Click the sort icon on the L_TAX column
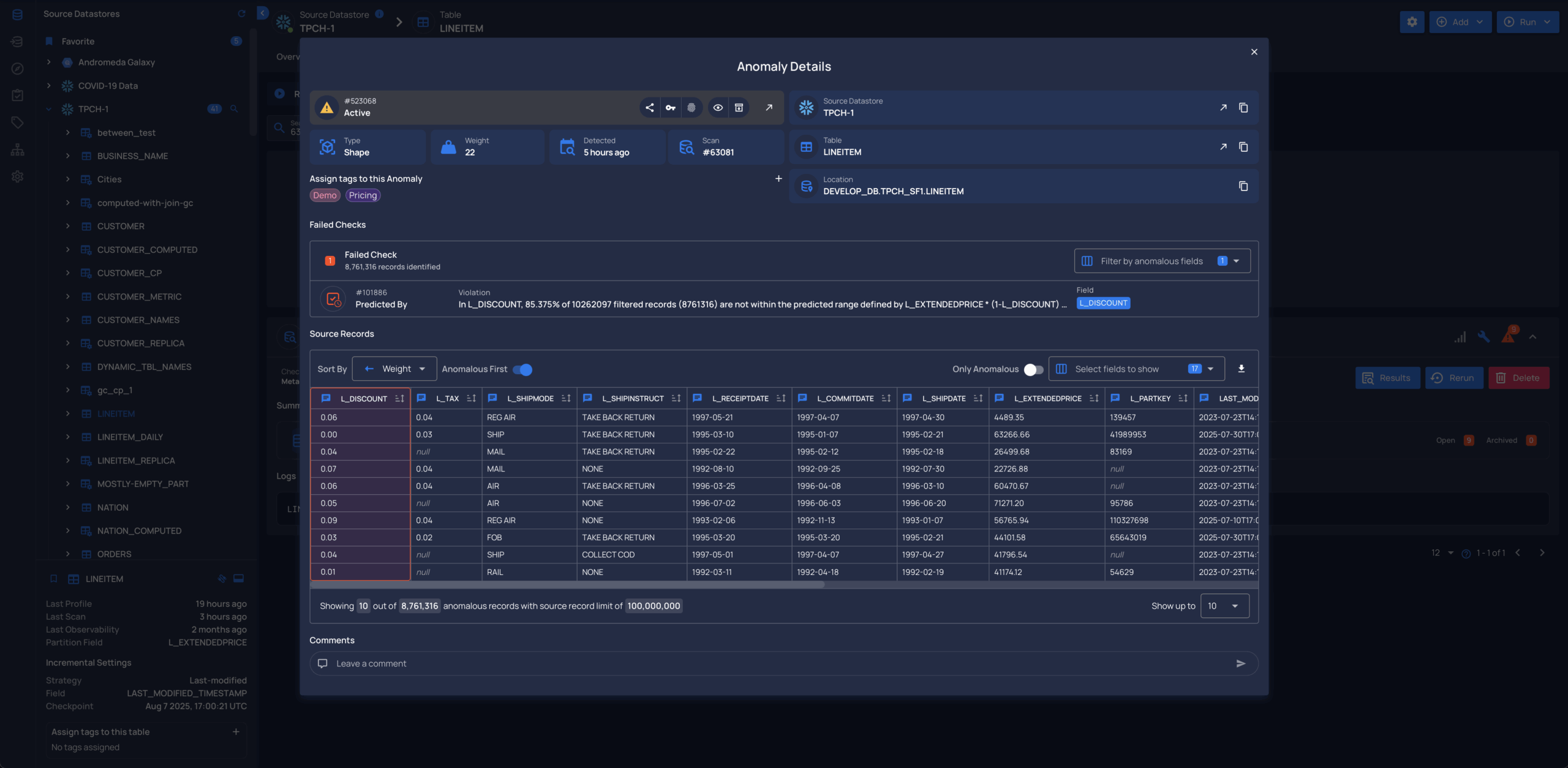The image size is (1568, 768). pyautogui.click(x=471, y=398)
